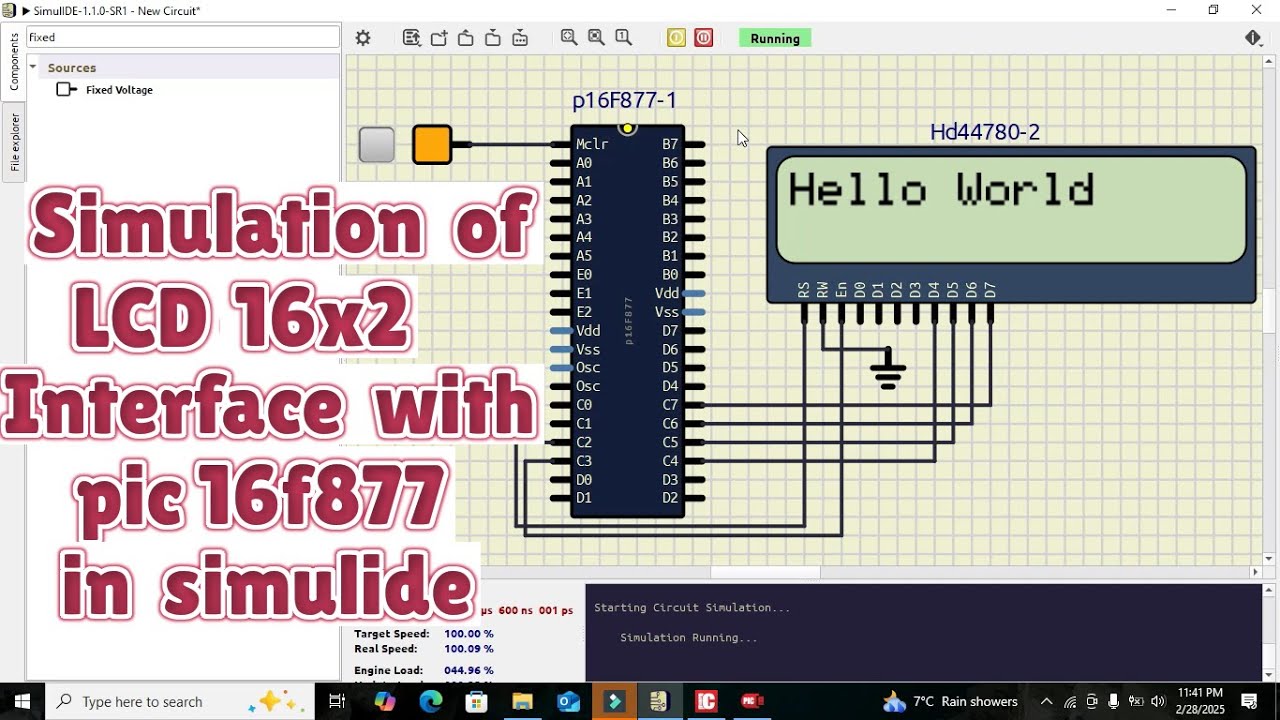
Task: Click the diamond icon at the toolbar's right end
Action: (x=1253, y=38)
